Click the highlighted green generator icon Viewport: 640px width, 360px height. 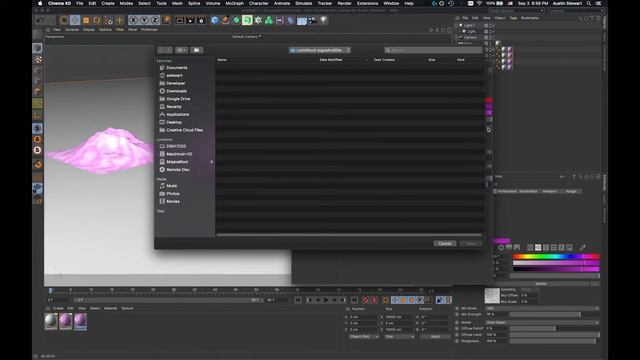(x=247, y=20)
